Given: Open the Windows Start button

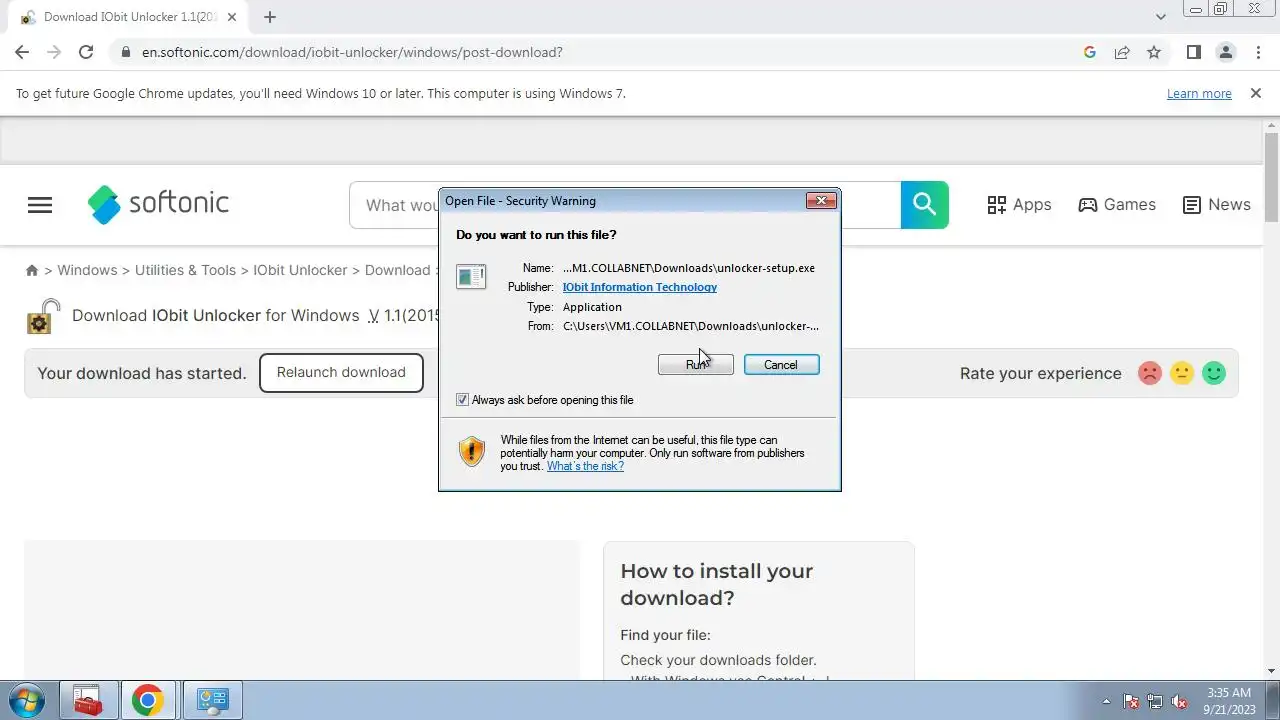Looking at the screenshot, I should click(27, 700).
